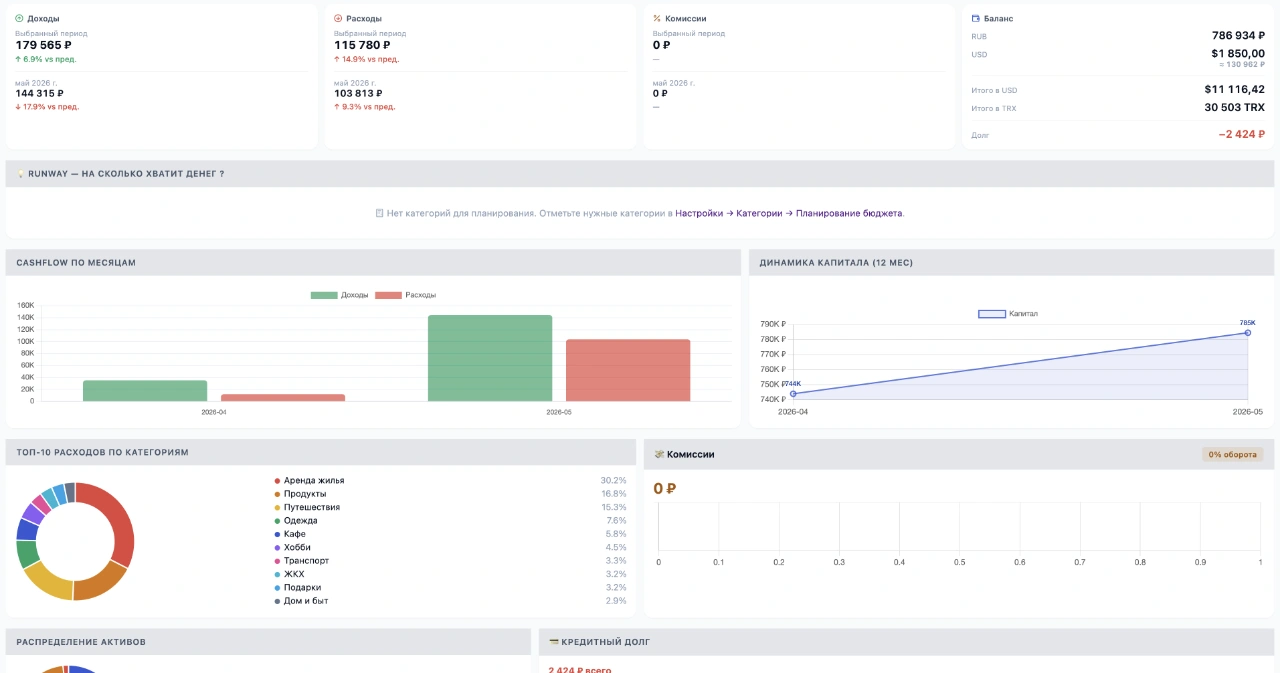Click the green income icon beside Доходы
This screenshot has height=673, width=1280.
click(x=19, y=18)
